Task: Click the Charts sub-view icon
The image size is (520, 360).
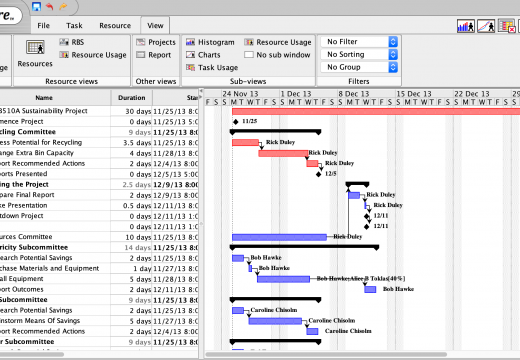Action: (x=190, y=55)
